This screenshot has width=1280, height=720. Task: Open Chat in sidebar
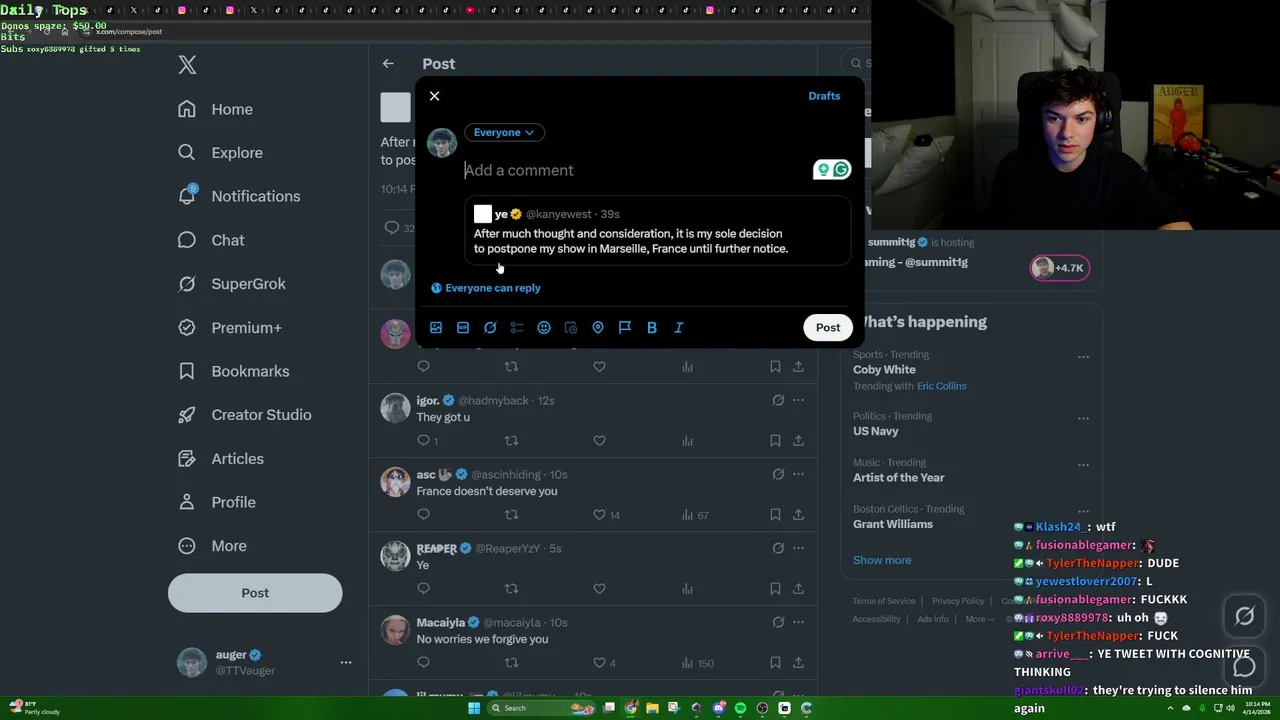tap(211, 240)
